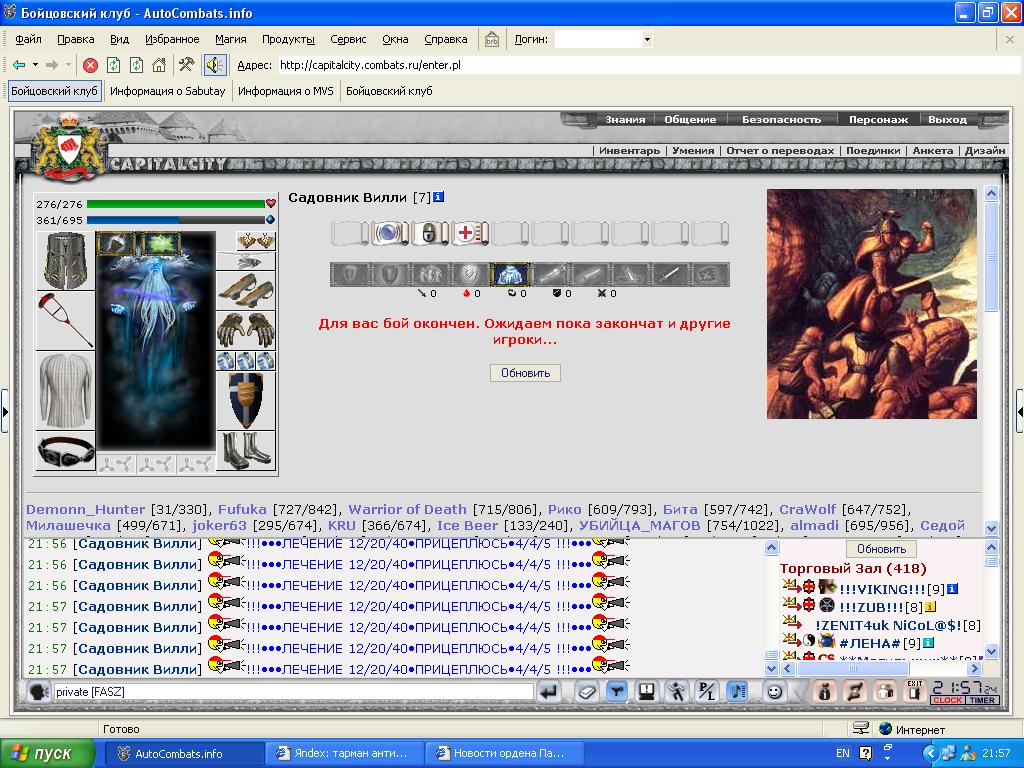Click the crutch weapon slot
The height and width of the screenshot is (768, 1024).
65,320
